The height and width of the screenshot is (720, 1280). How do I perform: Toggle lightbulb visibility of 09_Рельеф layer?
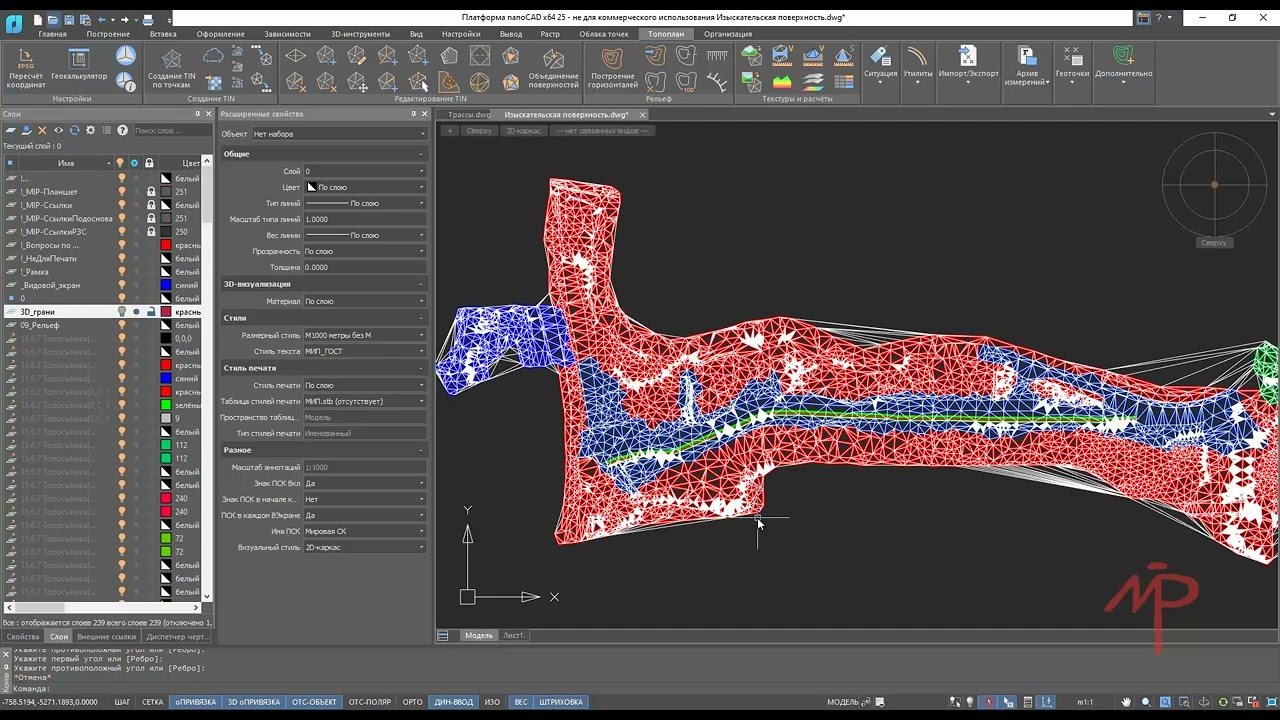122,325
